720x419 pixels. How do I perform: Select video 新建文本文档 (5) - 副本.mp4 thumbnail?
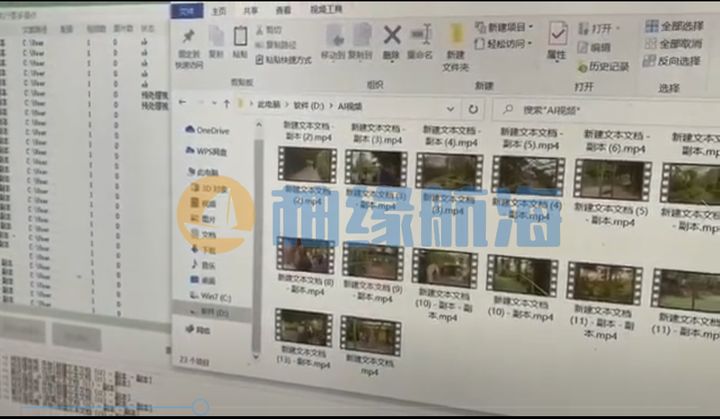(613, 180)
